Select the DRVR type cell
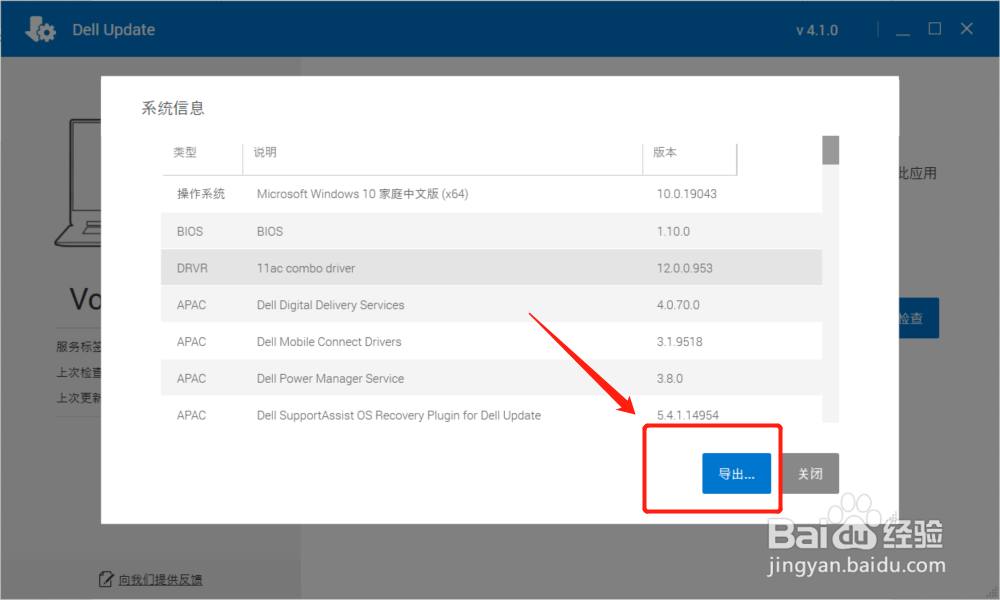The image size is (1000, 600). pyautogui.click(x=192, y=268)
